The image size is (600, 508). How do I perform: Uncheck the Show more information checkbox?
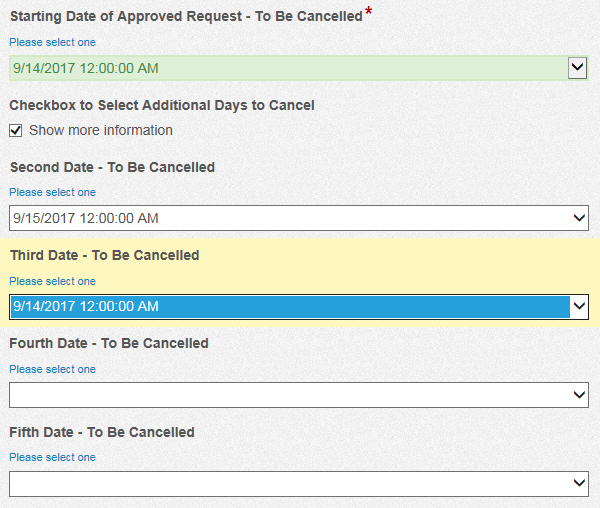tap(16, 130)
